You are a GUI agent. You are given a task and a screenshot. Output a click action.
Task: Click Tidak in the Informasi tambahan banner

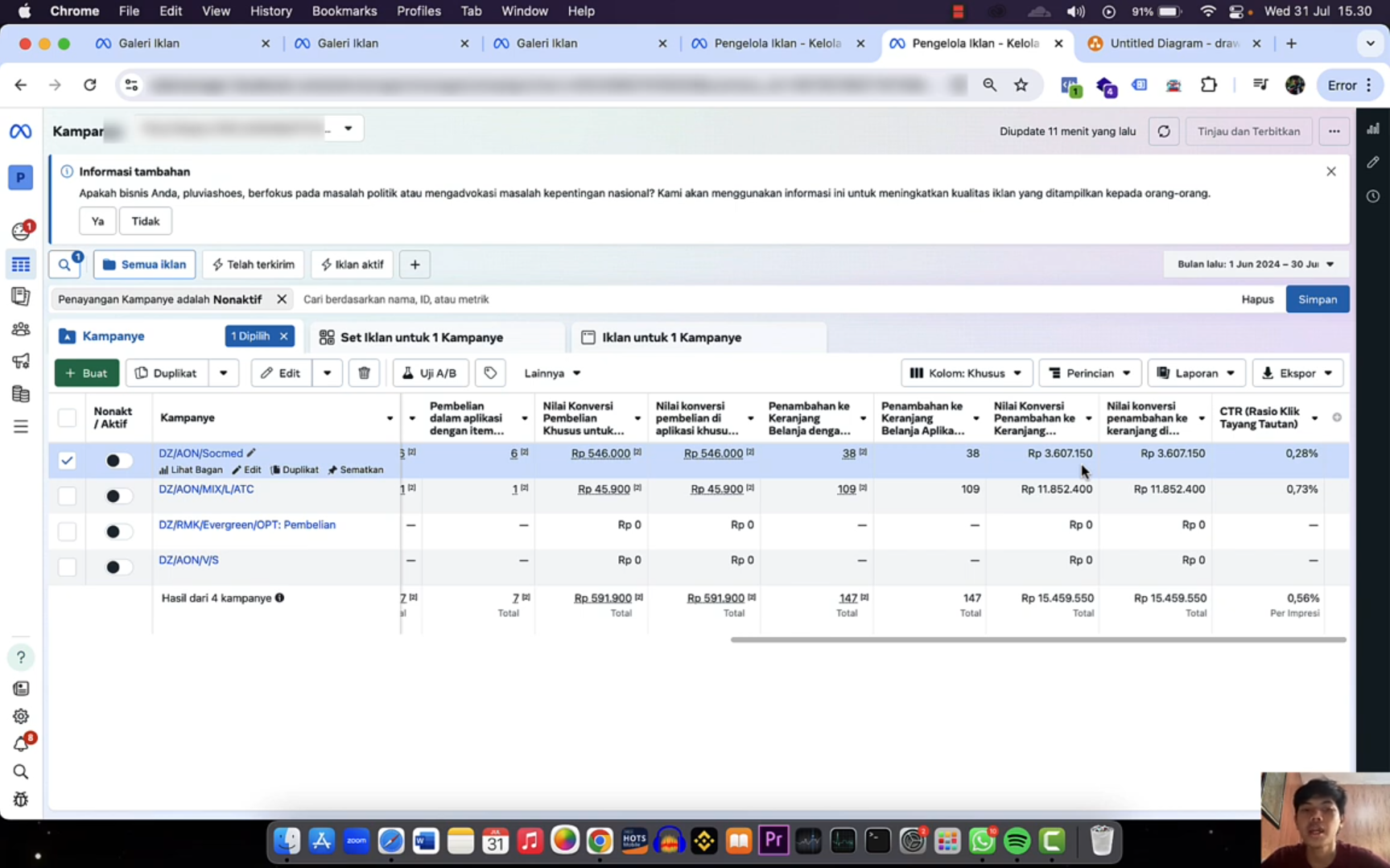pyautogui.click(x=145, y=220)
